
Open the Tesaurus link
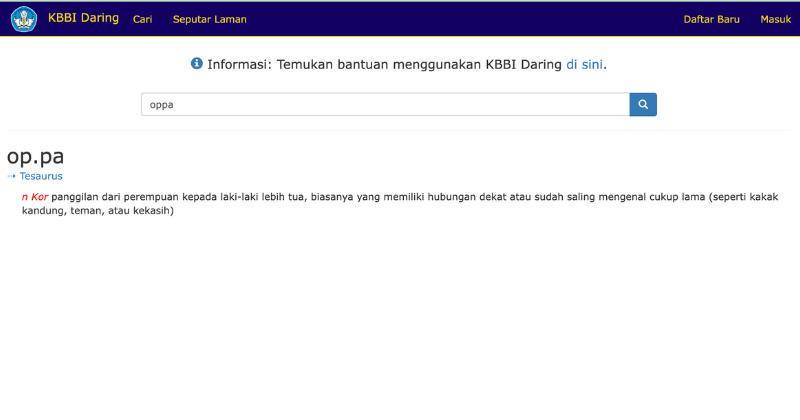tap(41, 176)
